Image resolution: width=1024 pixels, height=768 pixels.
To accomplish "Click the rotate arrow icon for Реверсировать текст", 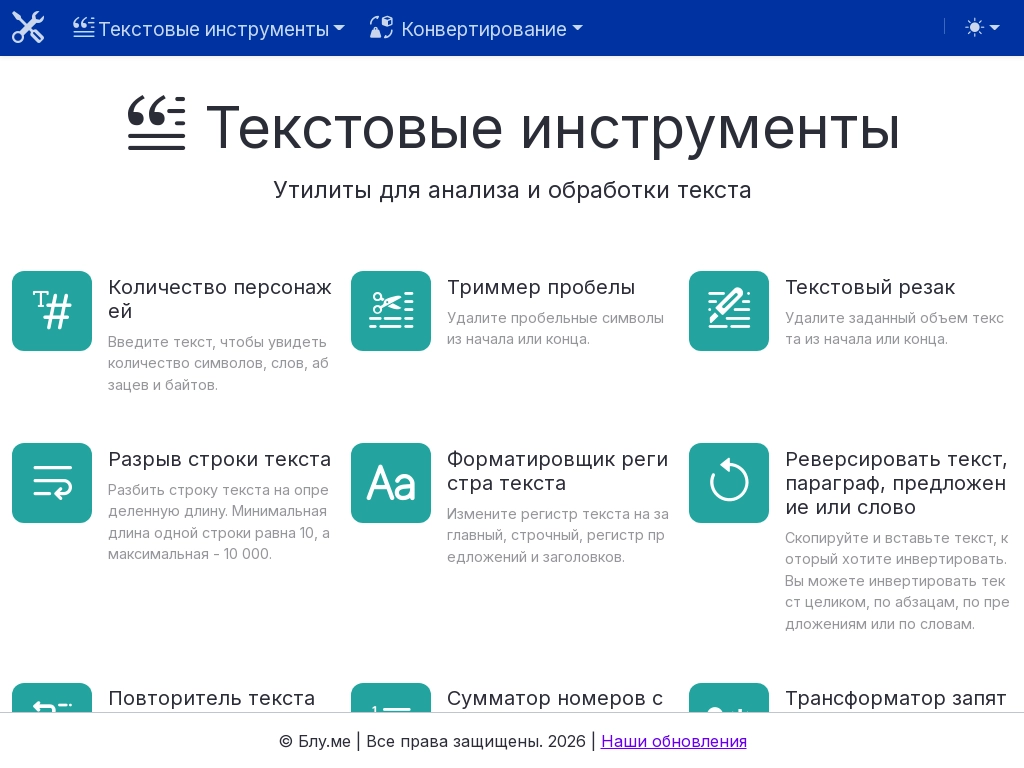I will (729, 483).
